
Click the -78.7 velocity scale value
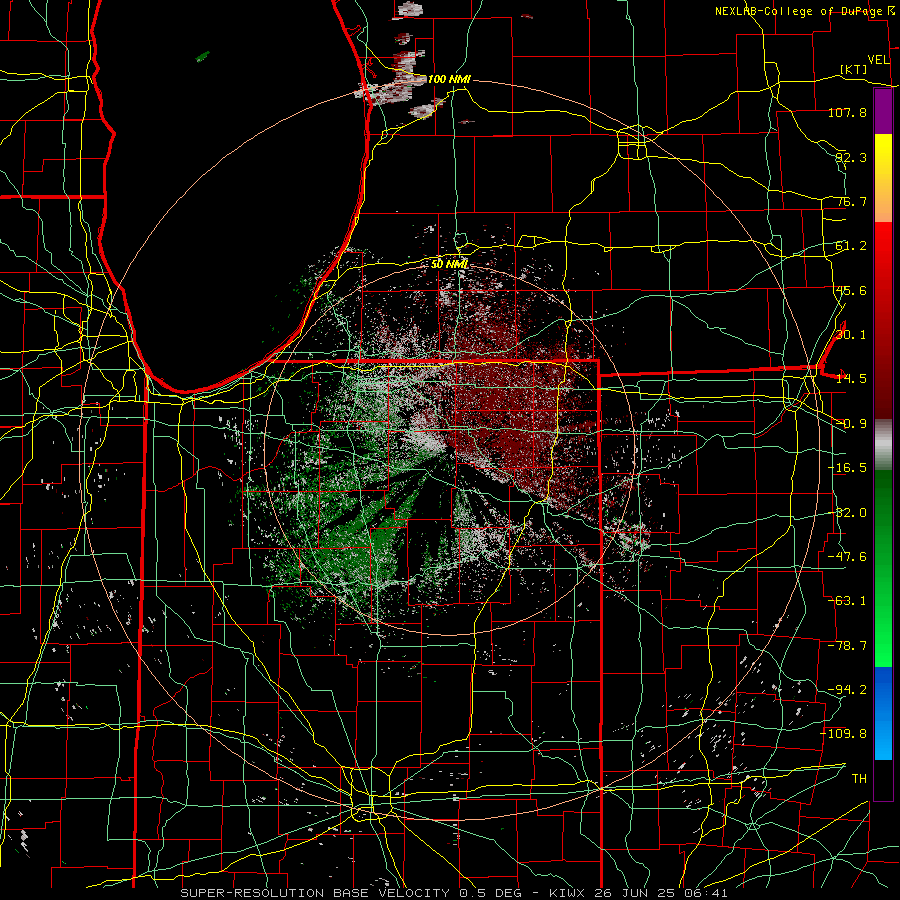847,646
